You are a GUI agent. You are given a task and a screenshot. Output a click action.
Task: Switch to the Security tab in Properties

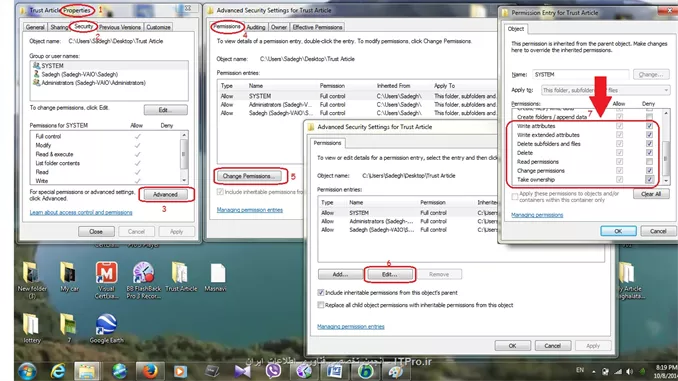83,26
